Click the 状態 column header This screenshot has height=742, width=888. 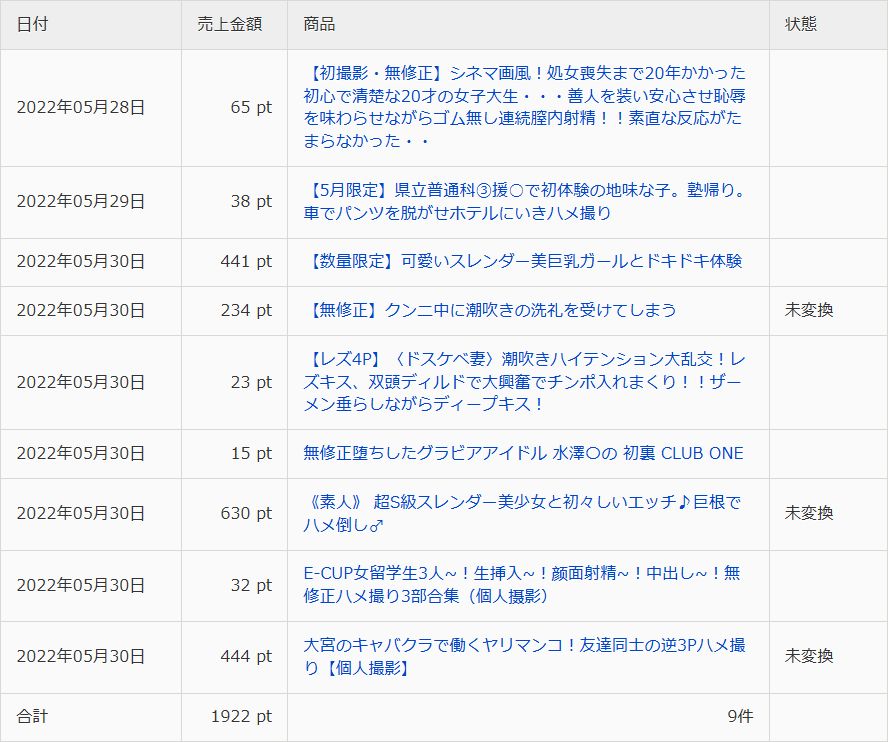[x=801, y=24]
